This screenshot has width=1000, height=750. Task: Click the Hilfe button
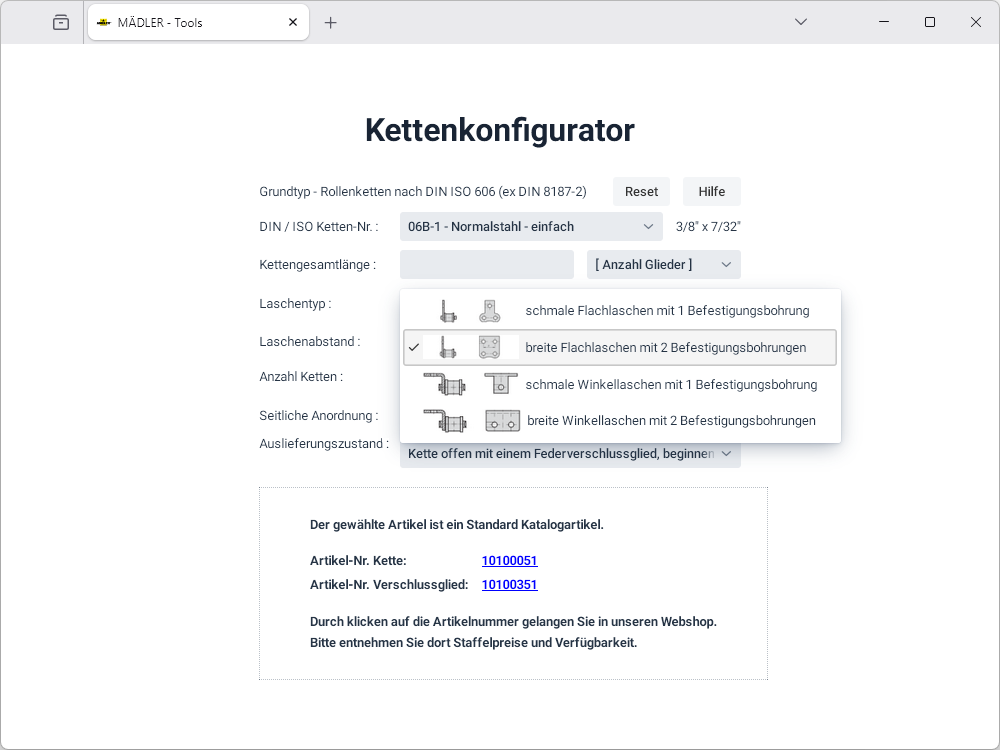pyautogui.click(x=711, y=192)
